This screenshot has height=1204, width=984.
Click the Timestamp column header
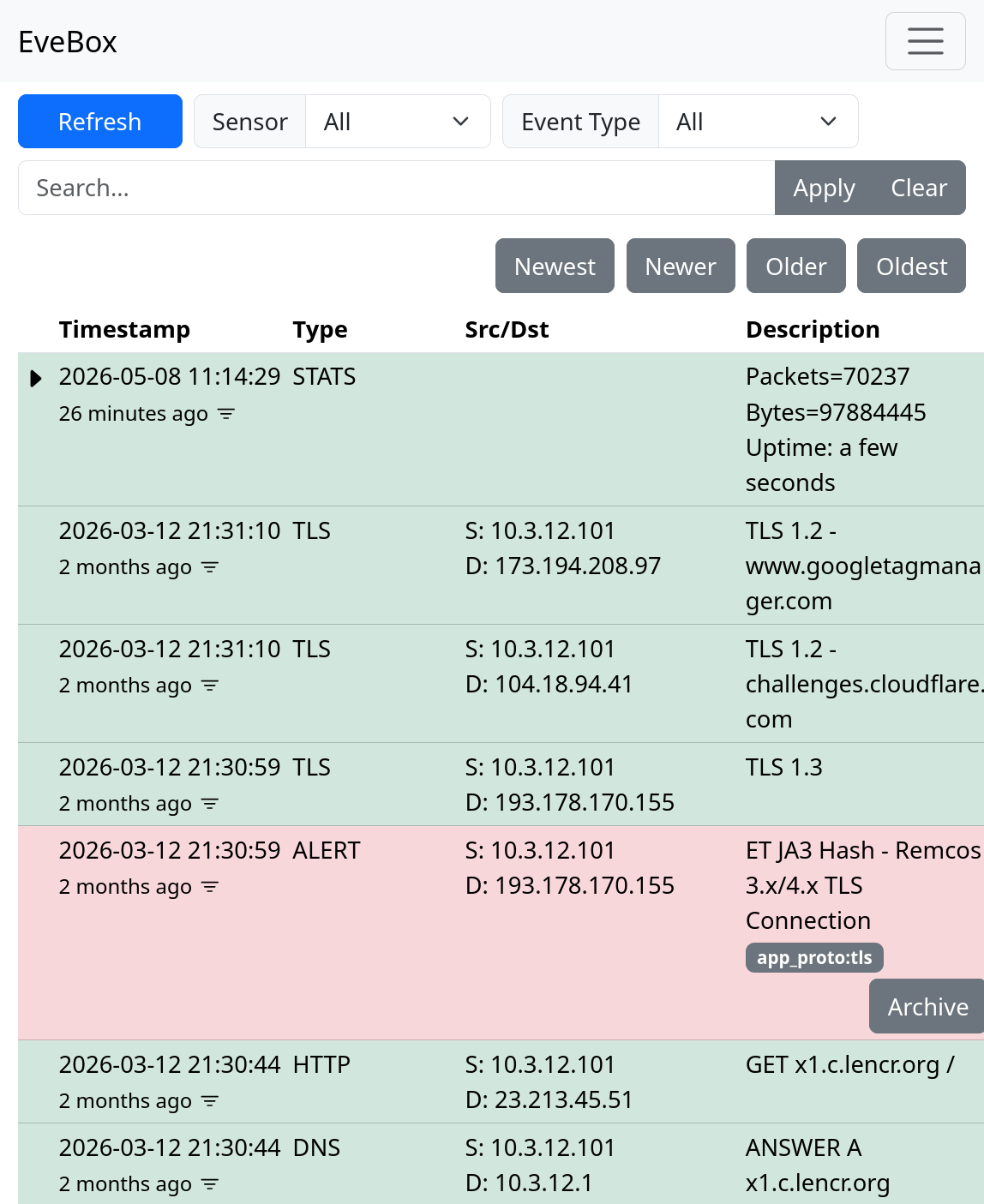click(124, 329)
